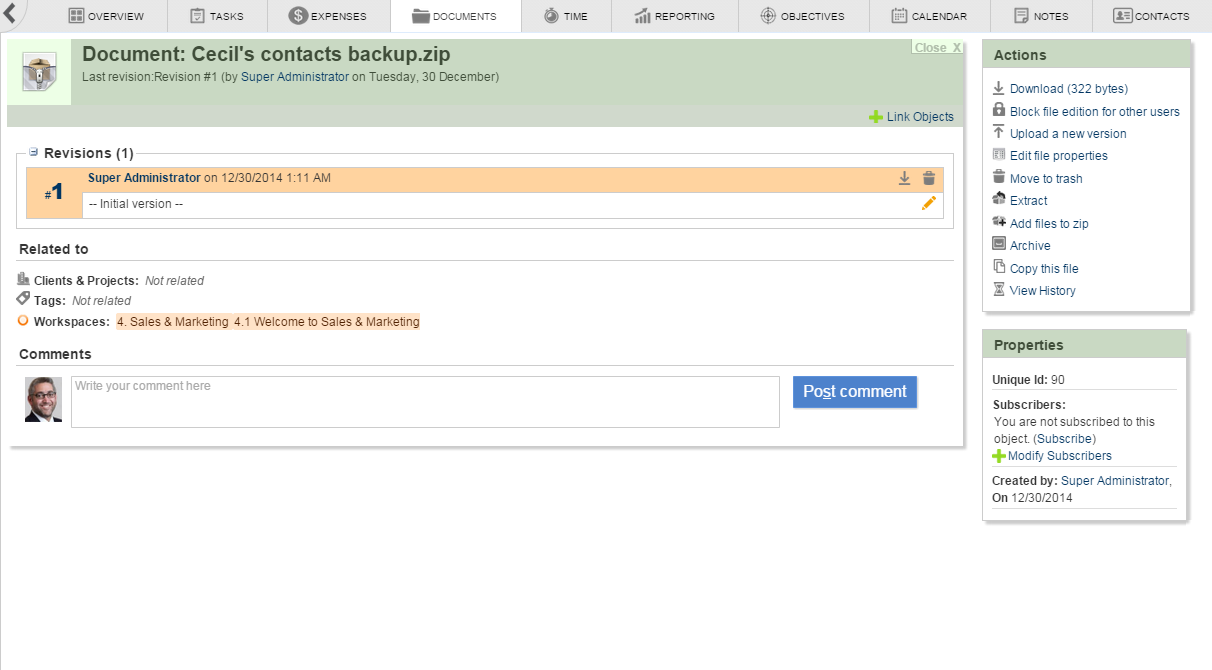The height and width of the screenshot is (670, 1212).
Task: Close the document view with Close X
Action: pos(937,48)
